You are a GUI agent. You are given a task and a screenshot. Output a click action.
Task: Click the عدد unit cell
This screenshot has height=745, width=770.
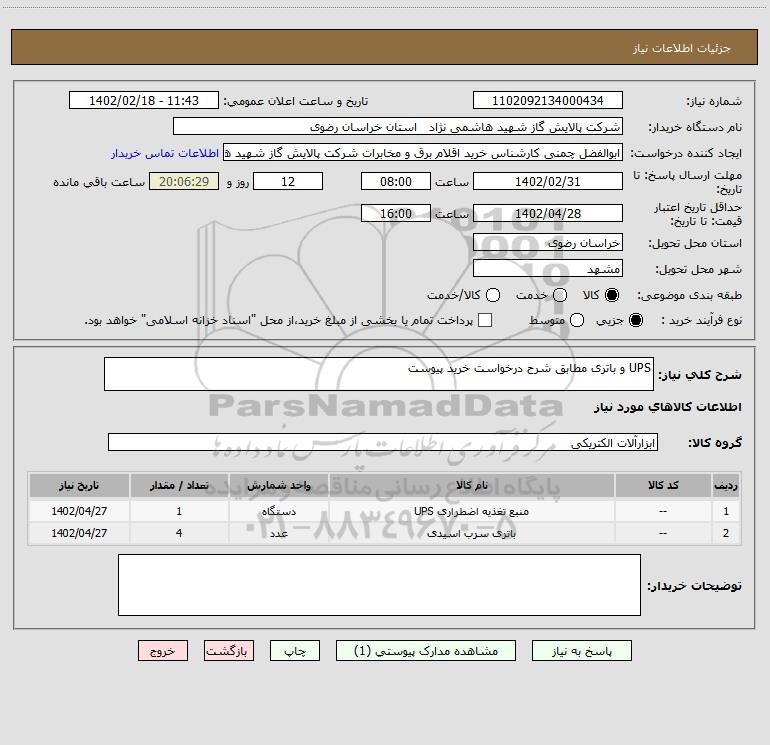point(278,533)
